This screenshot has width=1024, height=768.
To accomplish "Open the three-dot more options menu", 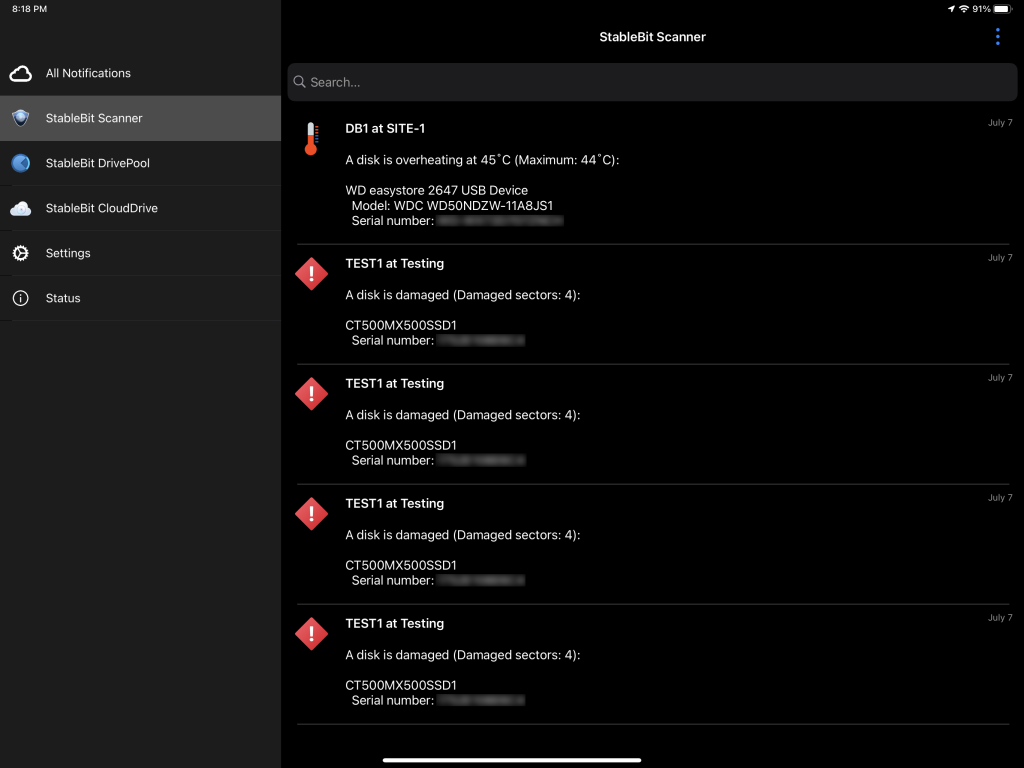I will [x=997, y=37].
